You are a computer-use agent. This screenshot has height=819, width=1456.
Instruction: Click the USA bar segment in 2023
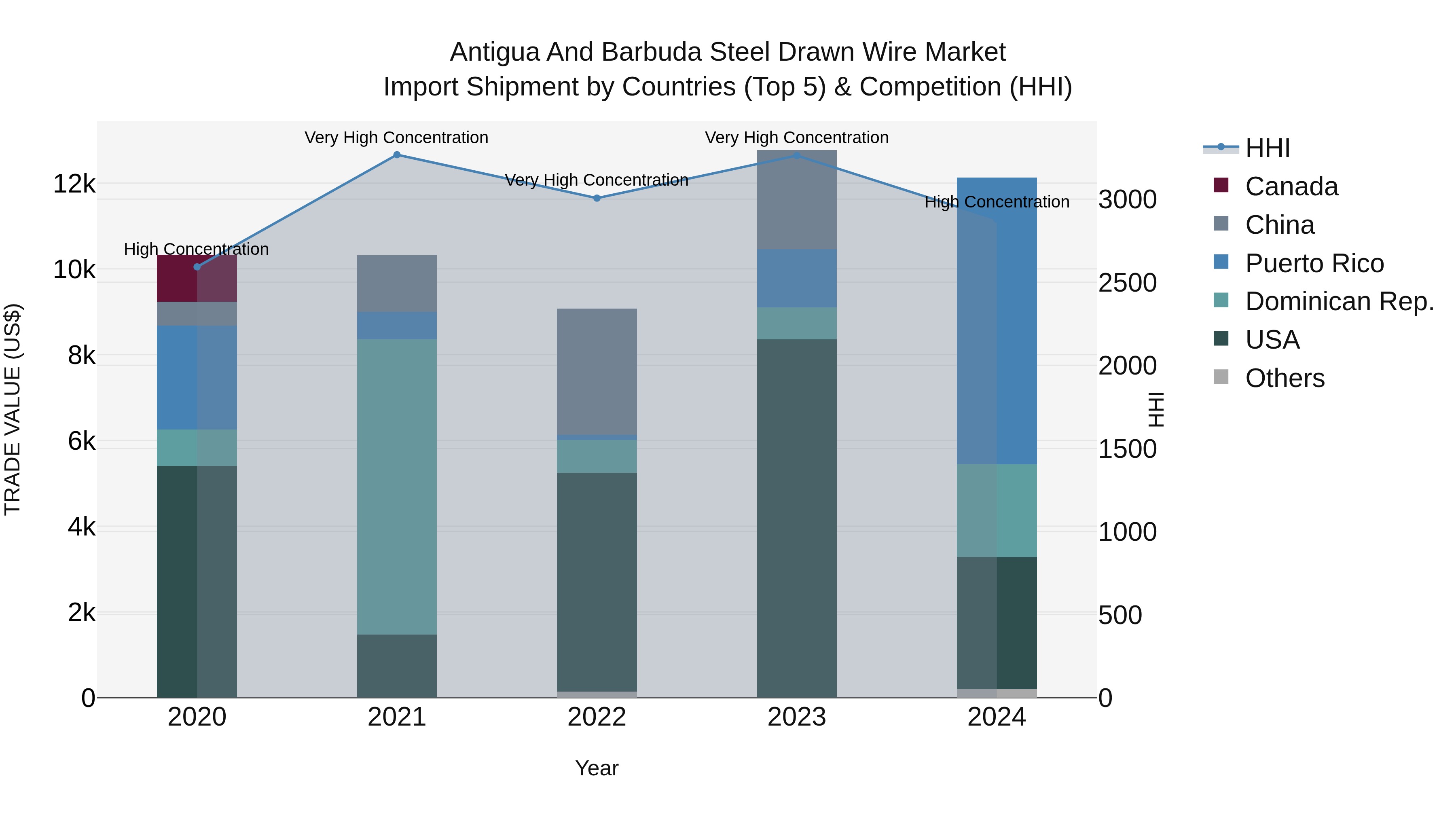click(797, 518)
